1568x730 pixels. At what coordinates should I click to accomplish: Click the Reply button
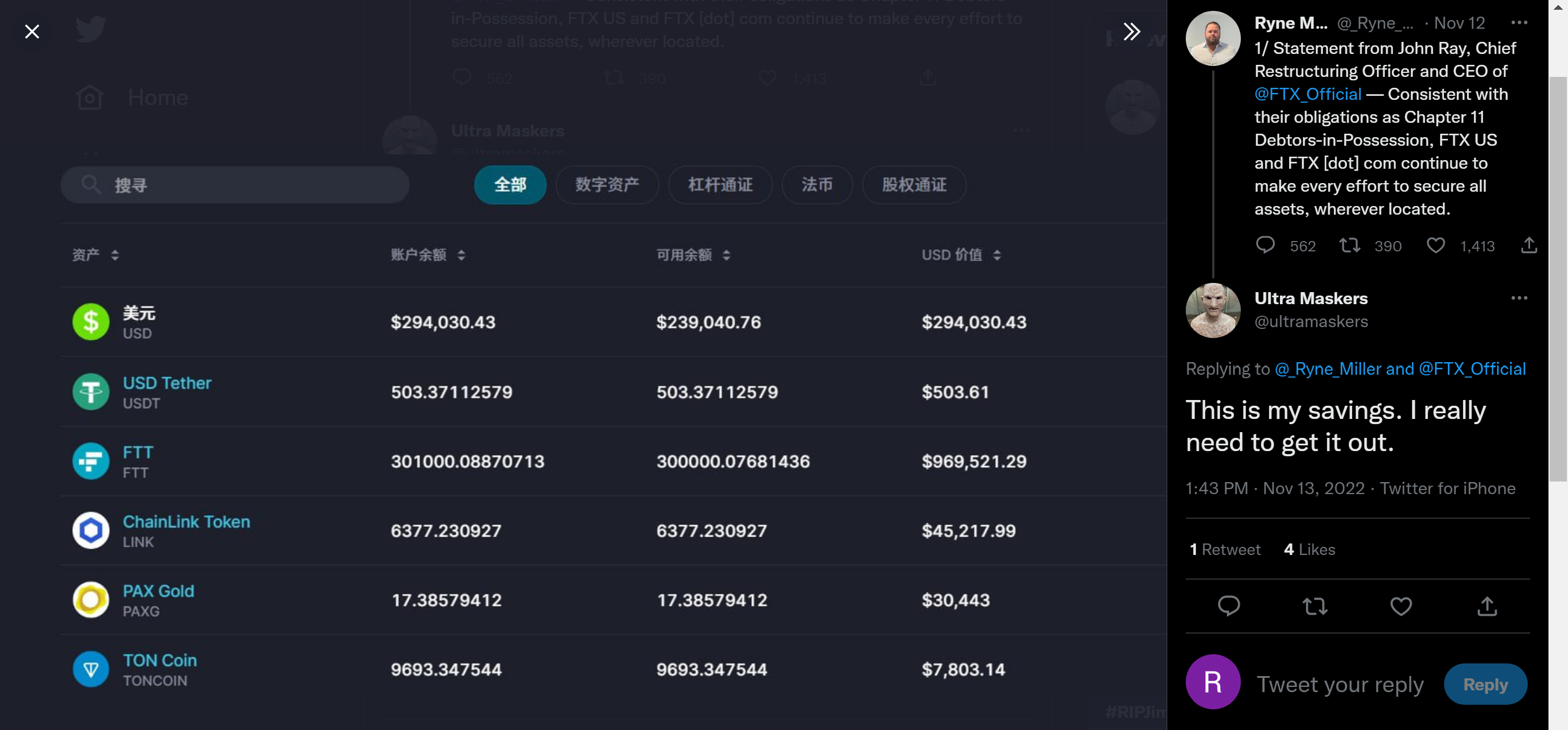click(1485, 684)
